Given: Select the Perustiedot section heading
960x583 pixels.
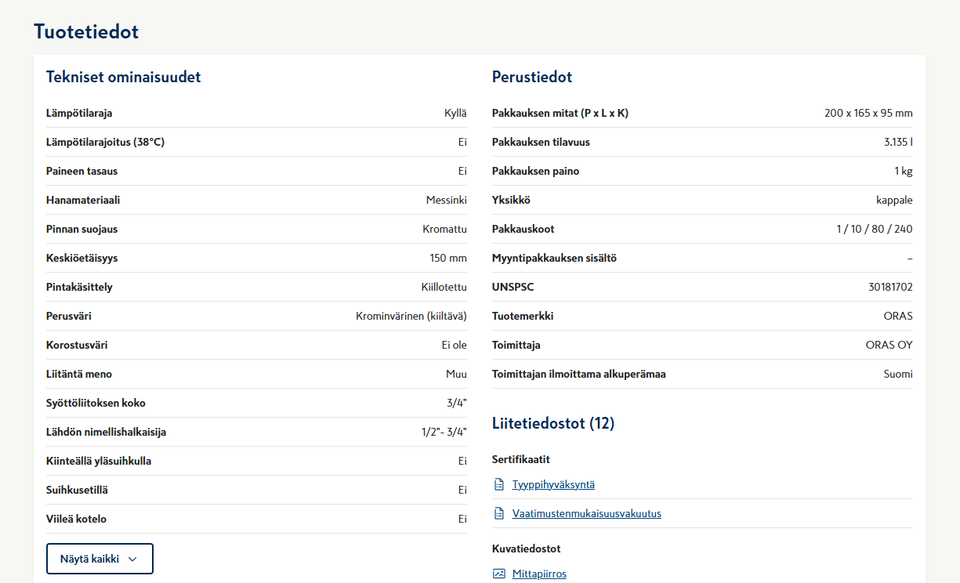Looking at the screenshot, I should tap(532, 77).
